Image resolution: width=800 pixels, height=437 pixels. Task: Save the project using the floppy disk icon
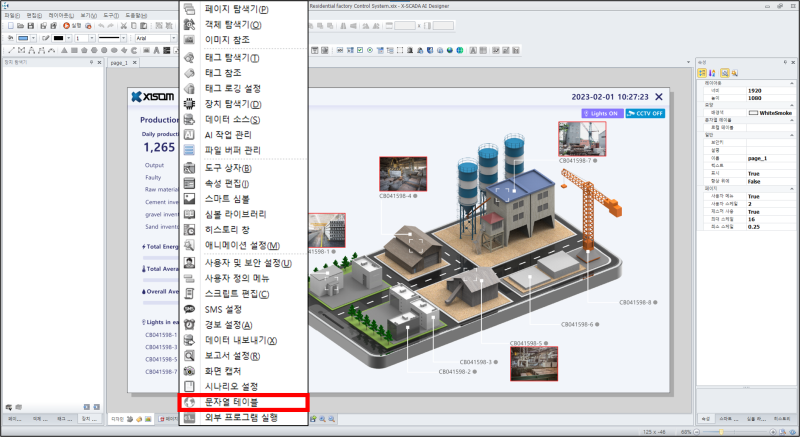(x=31, y=25)
